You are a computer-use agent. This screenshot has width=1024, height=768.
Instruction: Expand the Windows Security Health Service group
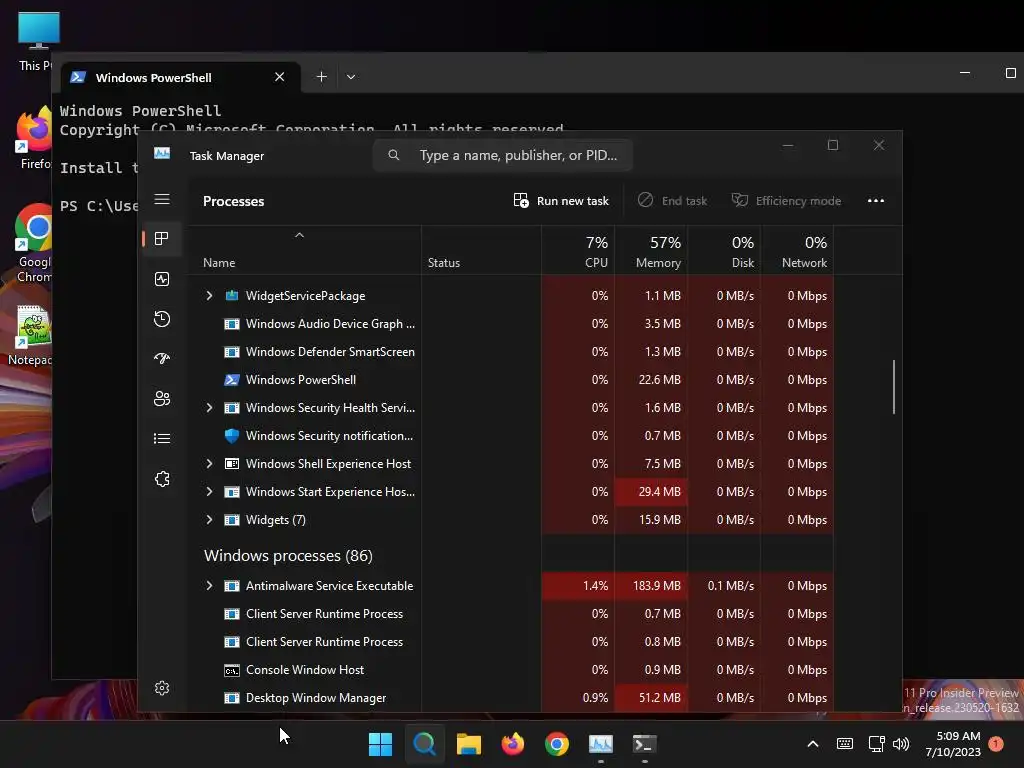tap(209, 408)
